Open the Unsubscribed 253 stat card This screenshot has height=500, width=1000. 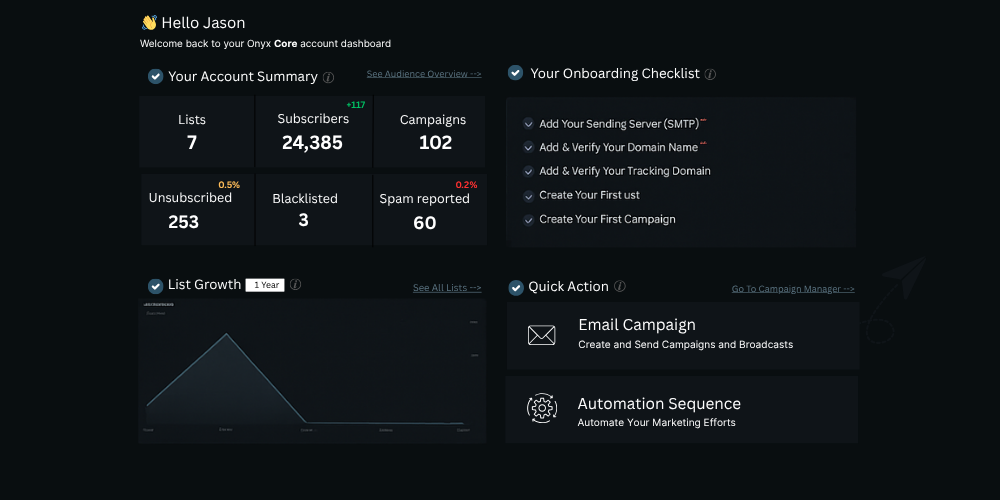pyautogui.click(x=197, y=210)
